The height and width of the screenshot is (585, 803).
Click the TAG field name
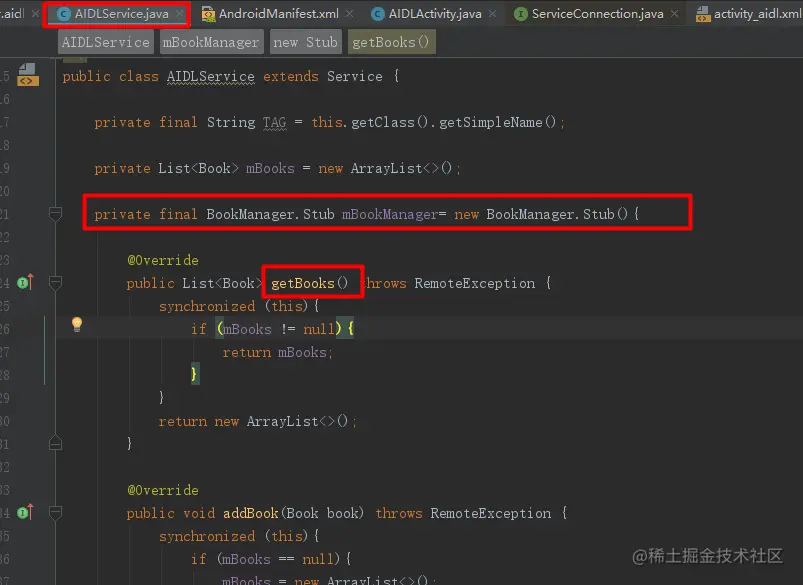coord(274,122)
